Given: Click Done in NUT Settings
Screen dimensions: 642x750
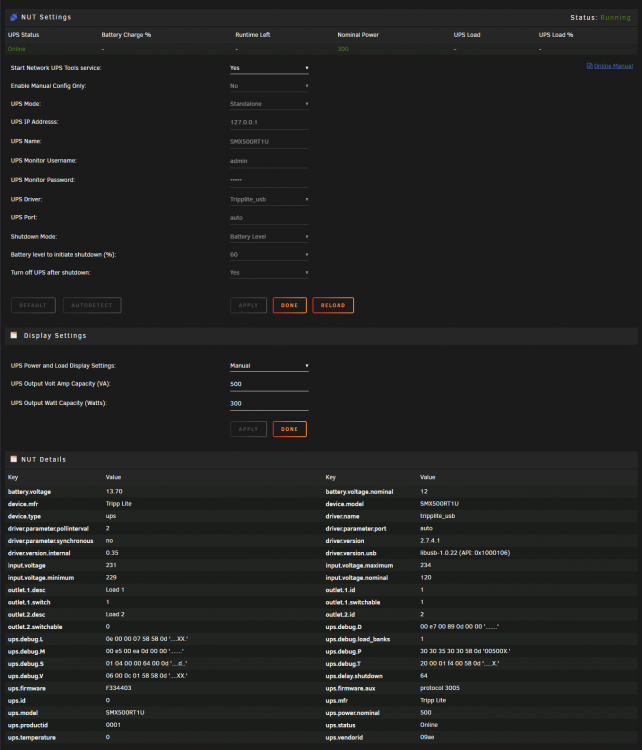Looking at the screenshot, I should [x=289, y=305].
